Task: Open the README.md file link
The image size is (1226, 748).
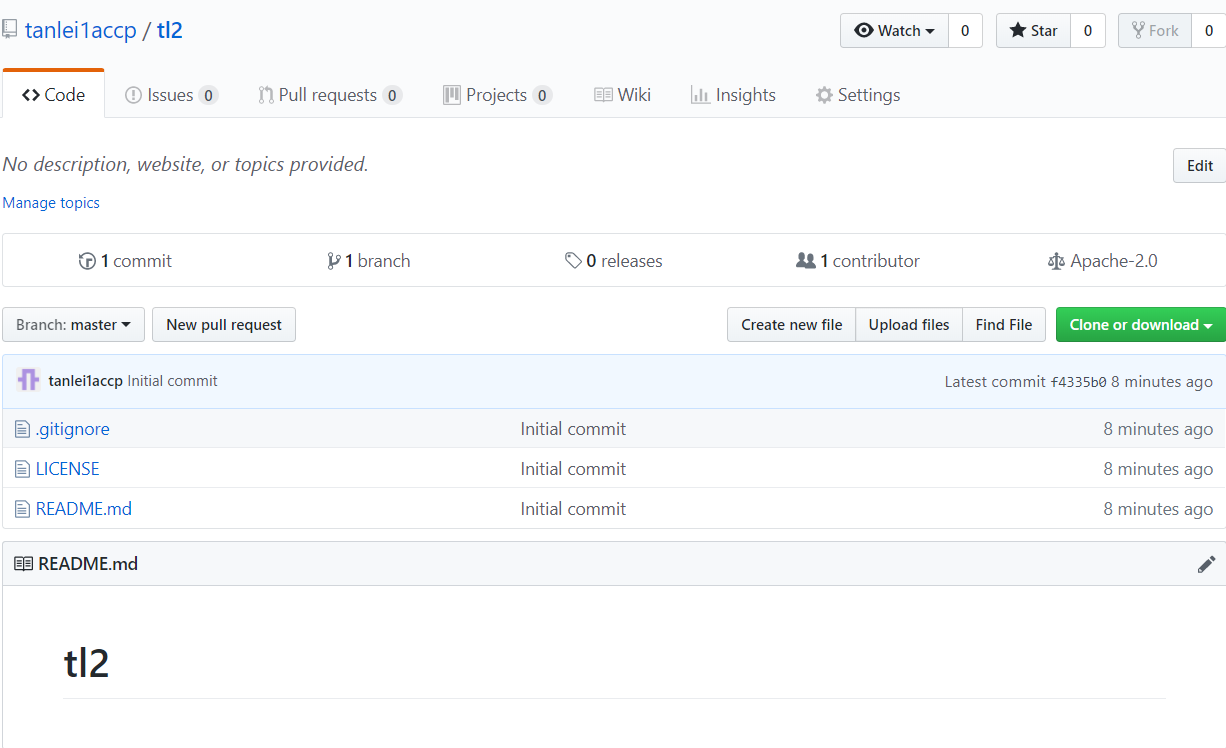Action: (x=84, y=509)
